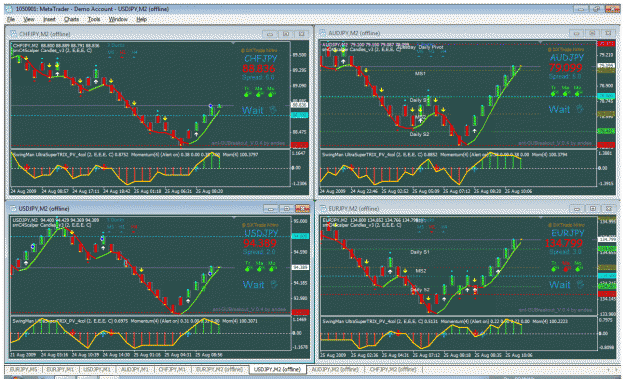Click the Spread value in the CHFJPY chart
Viewport: 625px width, 379px height.
[258, 77]
